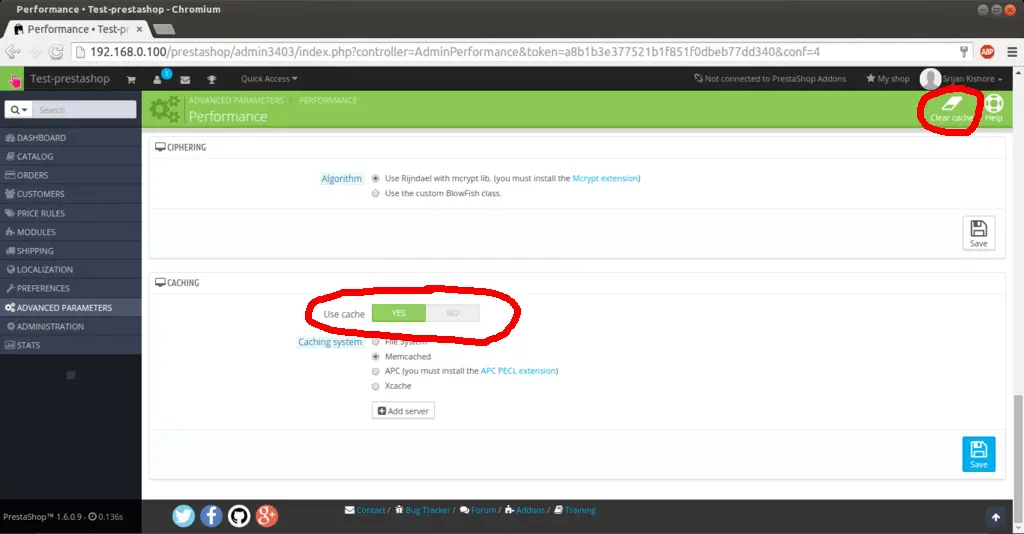Open Orders menu in sidebar
The height and width of the screenshot is (534, 1024).
point(71,175)
